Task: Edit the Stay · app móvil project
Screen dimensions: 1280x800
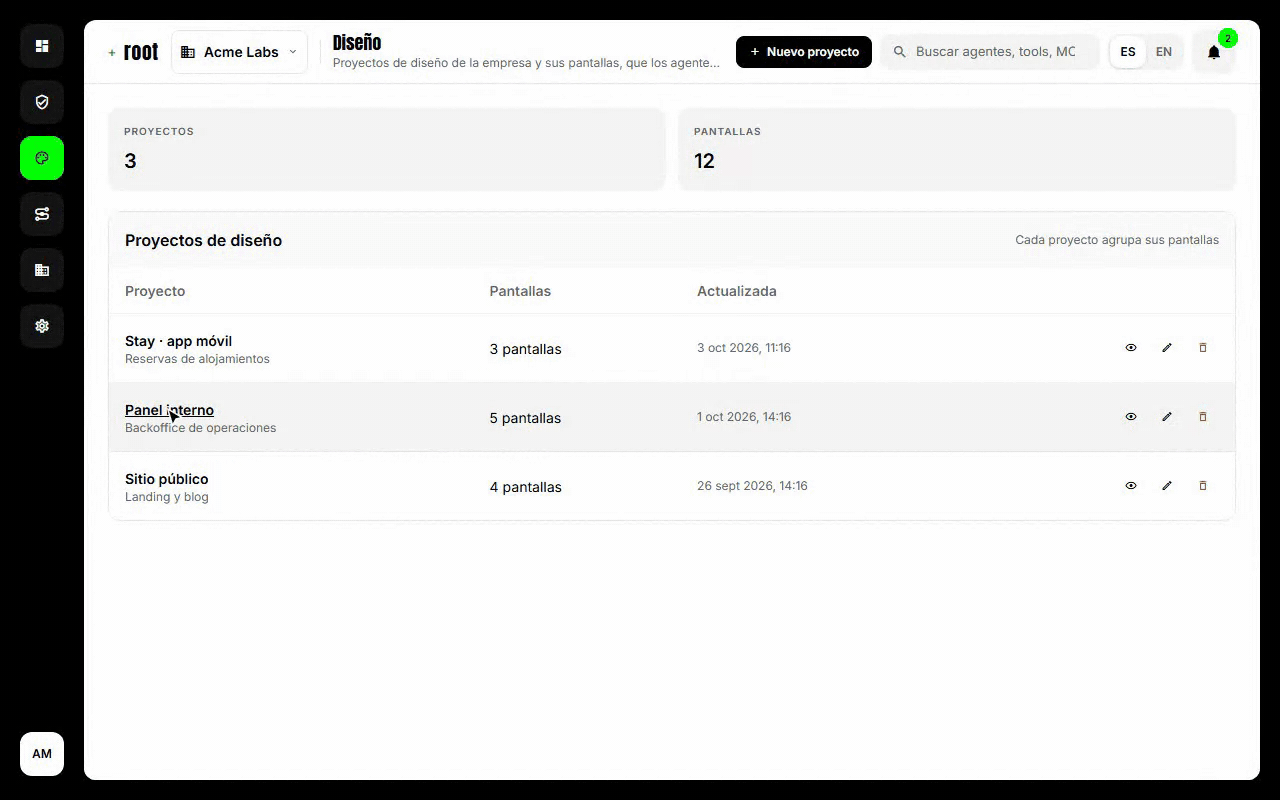Action: (1167, 348)
